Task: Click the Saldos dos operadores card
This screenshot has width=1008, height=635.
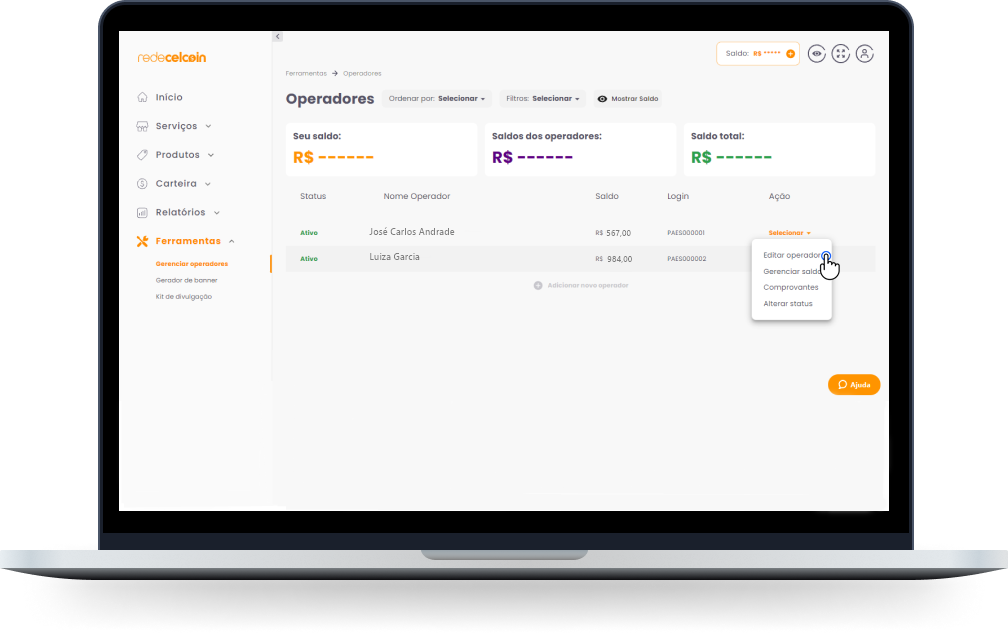Action: (580, 149)
